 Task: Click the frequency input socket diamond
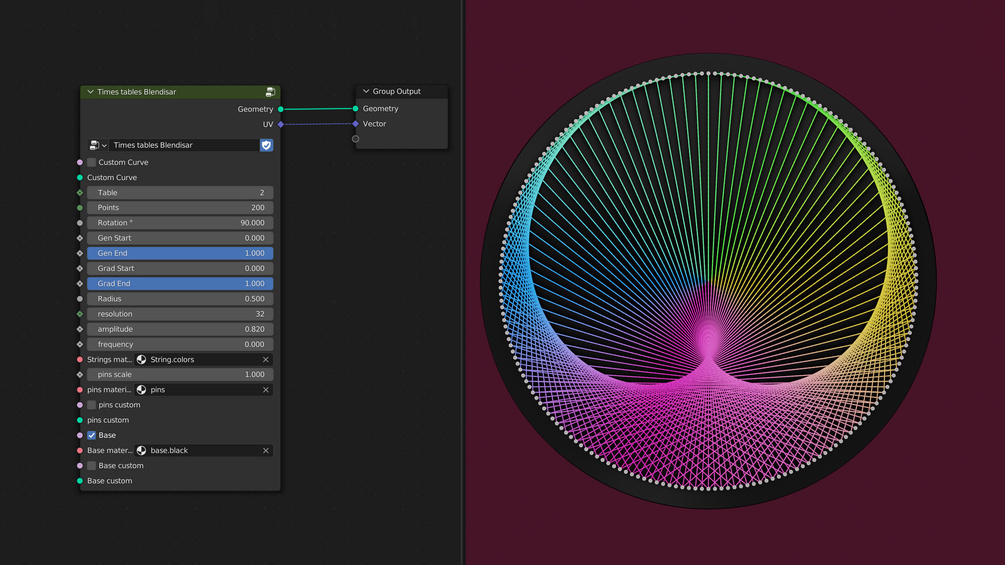click(80, 344)
